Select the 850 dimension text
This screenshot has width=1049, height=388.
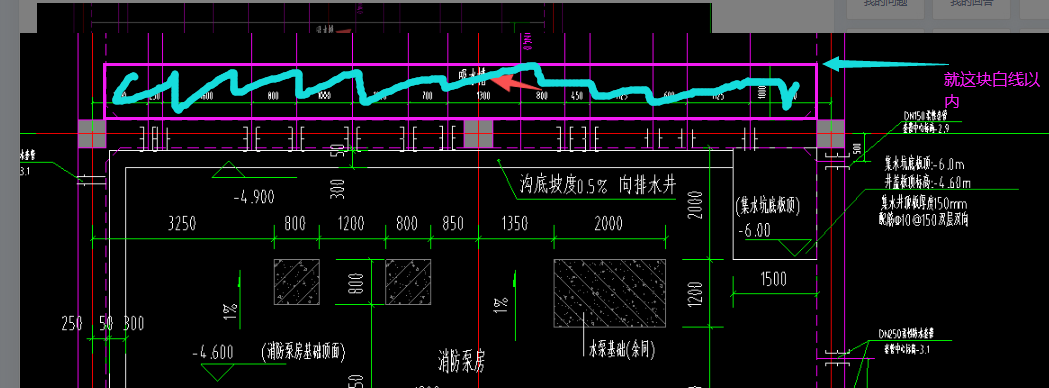453,223
